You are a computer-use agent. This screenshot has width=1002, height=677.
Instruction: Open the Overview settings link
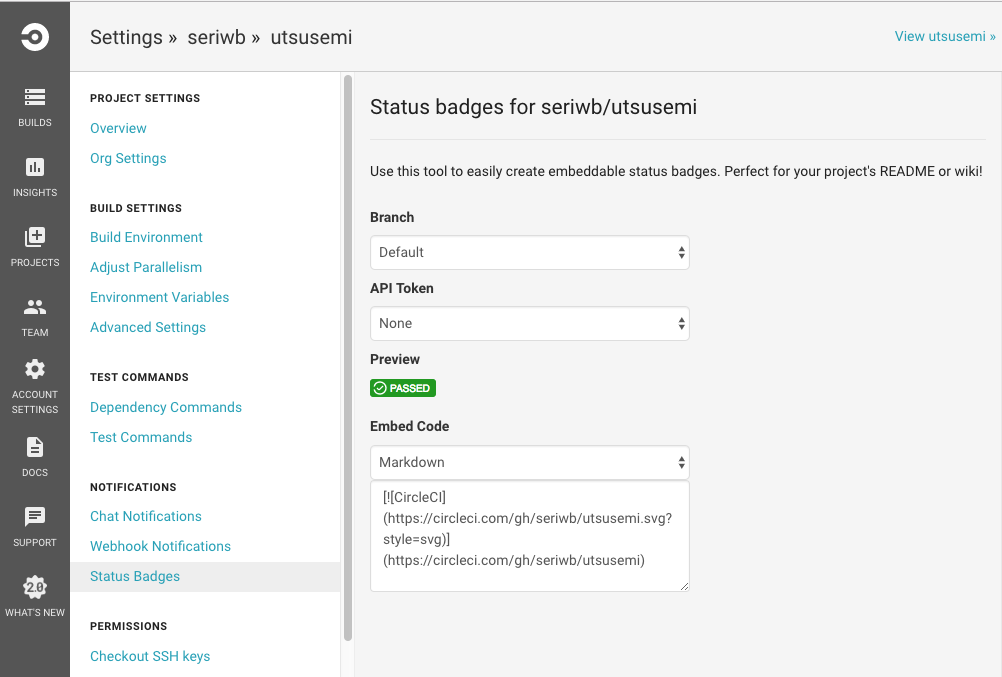(118, 128)
